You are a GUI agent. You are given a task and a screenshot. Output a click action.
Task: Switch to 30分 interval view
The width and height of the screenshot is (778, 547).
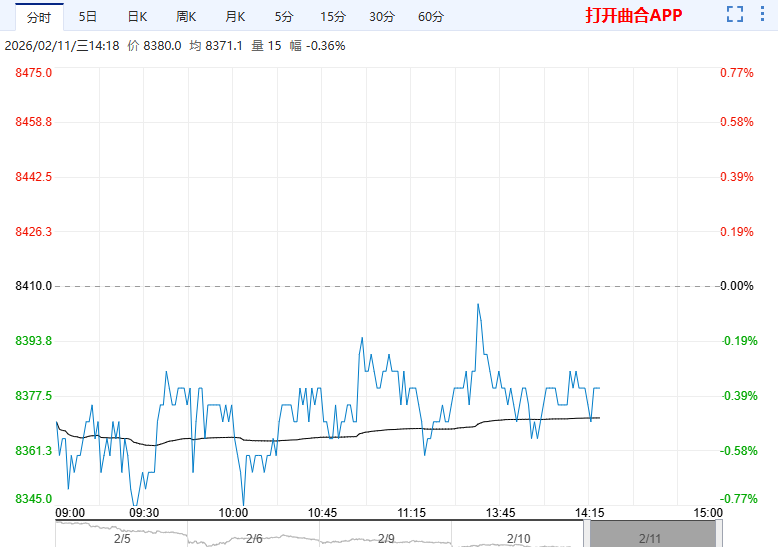click(x=381, y=17)
